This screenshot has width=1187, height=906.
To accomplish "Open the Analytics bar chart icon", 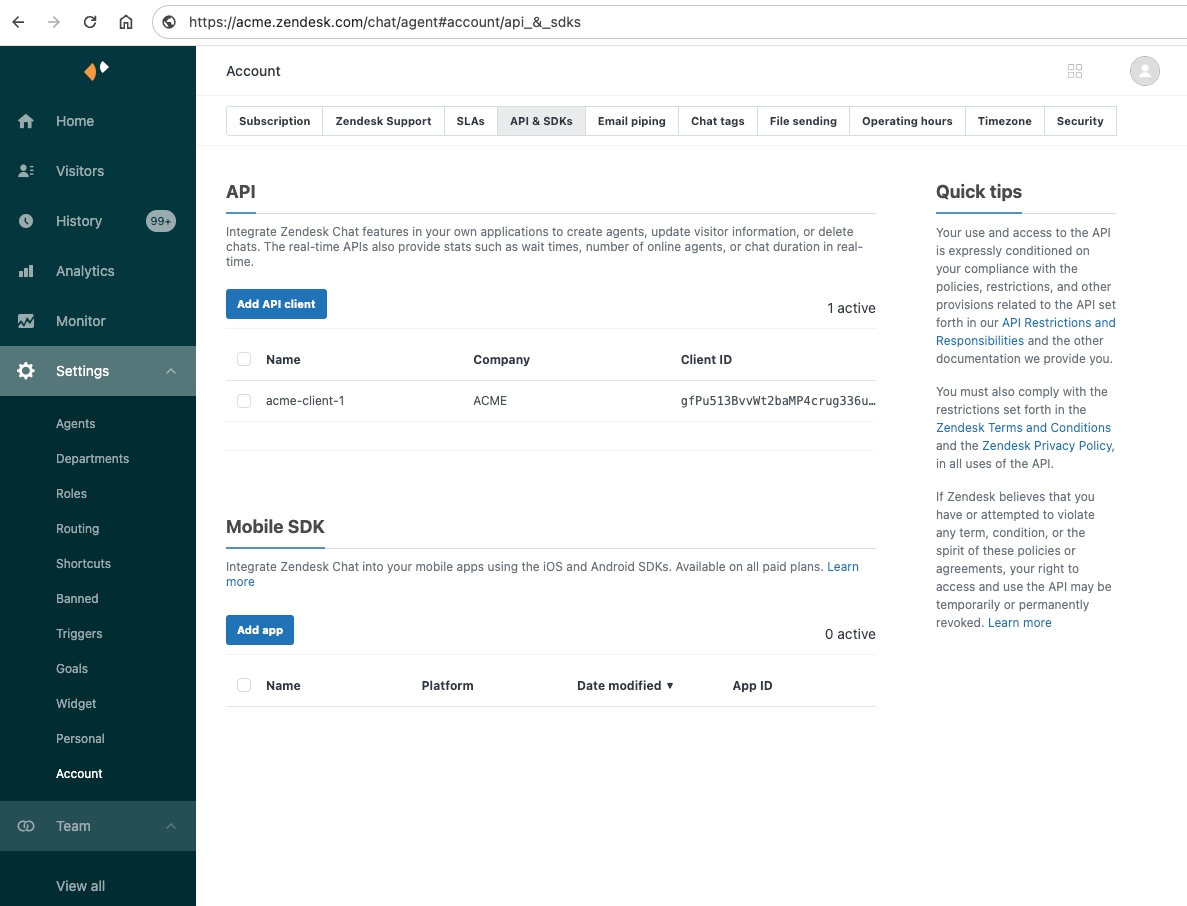I will [x=26, y=271].
